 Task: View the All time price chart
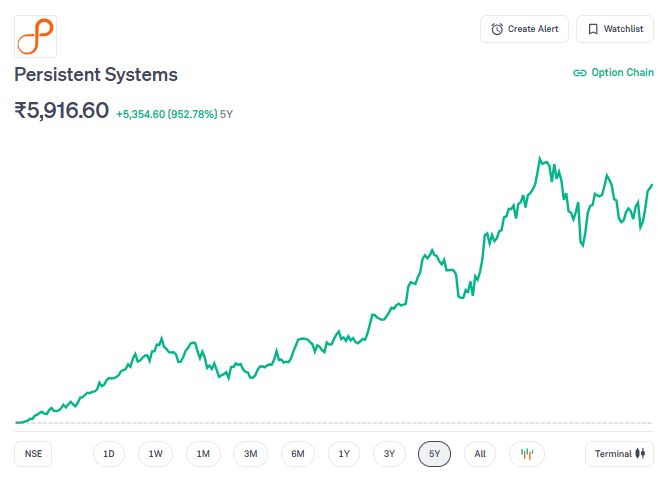(480, 454)
